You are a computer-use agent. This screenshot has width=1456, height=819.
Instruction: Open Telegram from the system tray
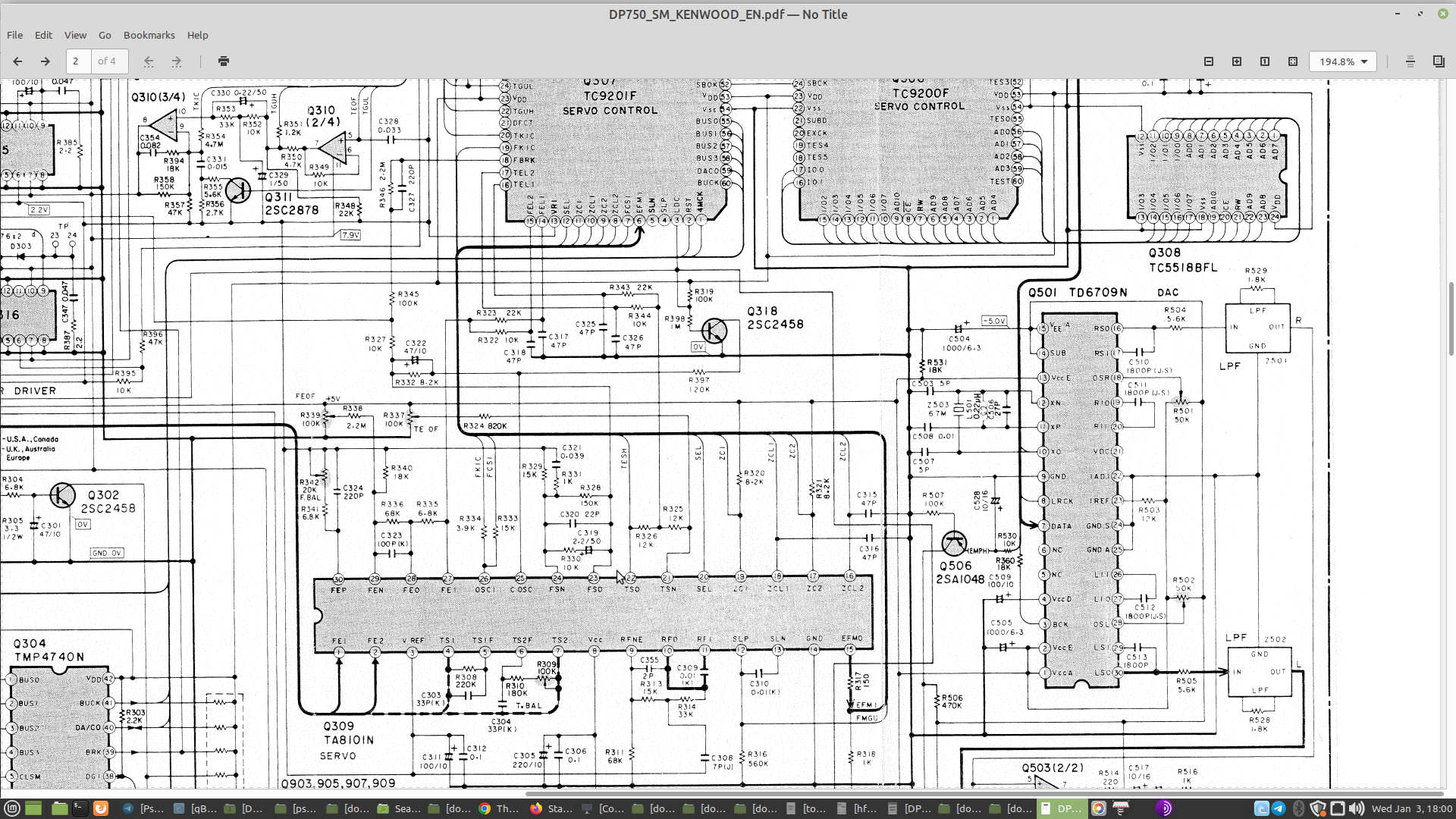pyautogui.click(x=1279, y=808)
